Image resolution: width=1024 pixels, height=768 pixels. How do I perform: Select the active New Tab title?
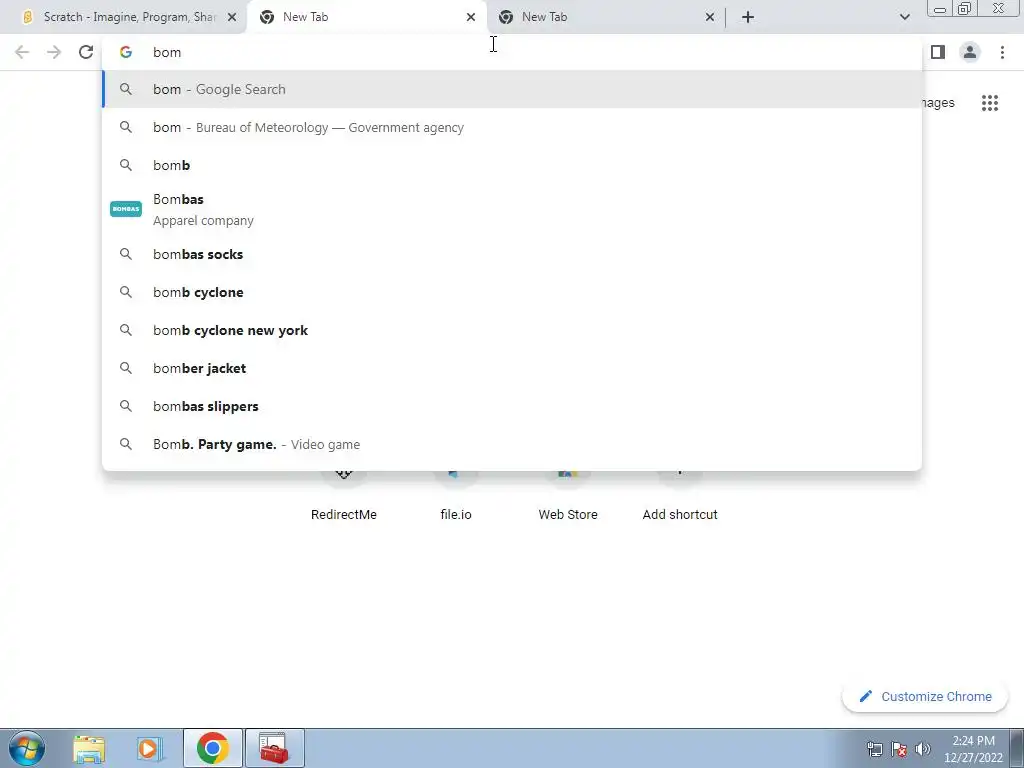306,17
